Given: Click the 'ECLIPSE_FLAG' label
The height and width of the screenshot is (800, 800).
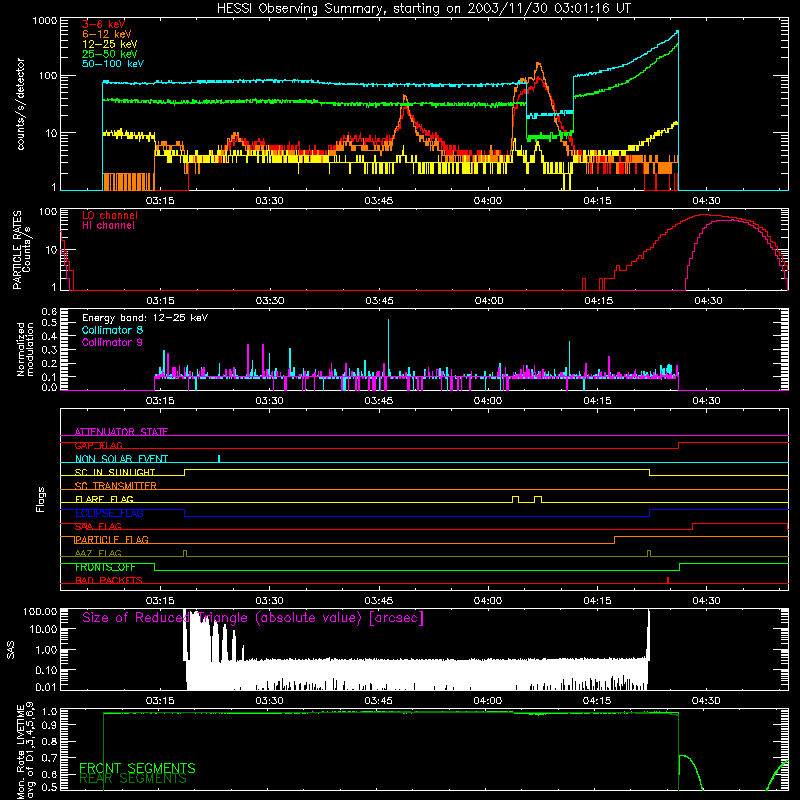Looking at the screenshot, I should click(x=109, y=513).
